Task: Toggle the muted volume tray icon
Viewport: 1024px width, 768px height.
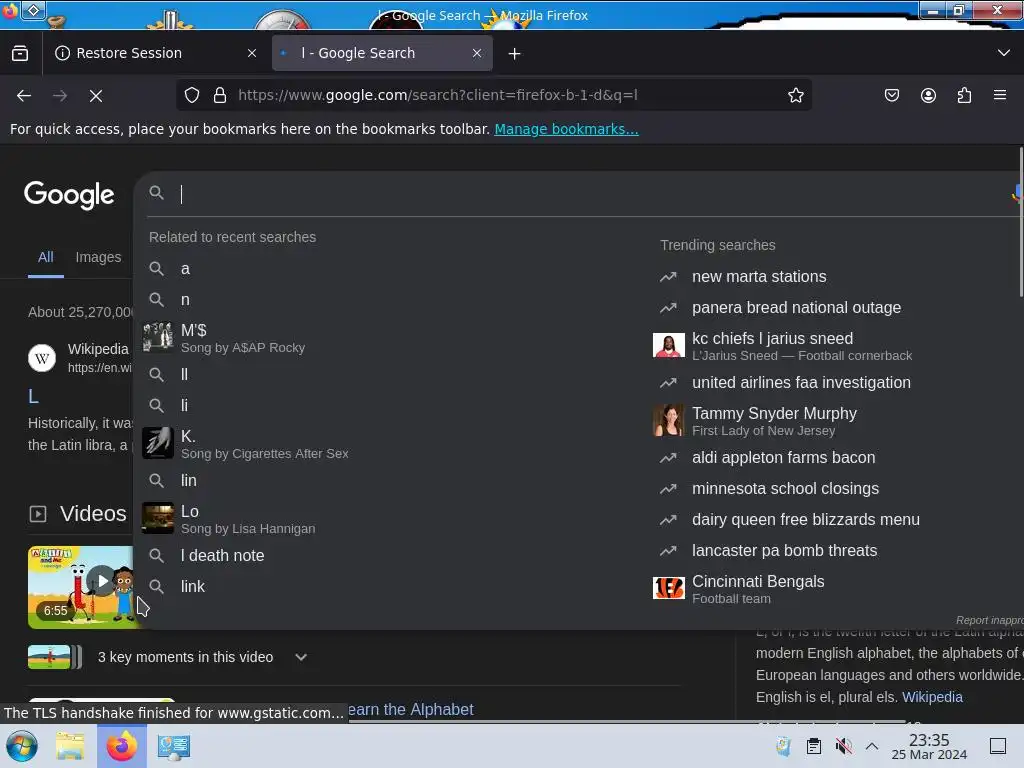Action: pos(844,746)
